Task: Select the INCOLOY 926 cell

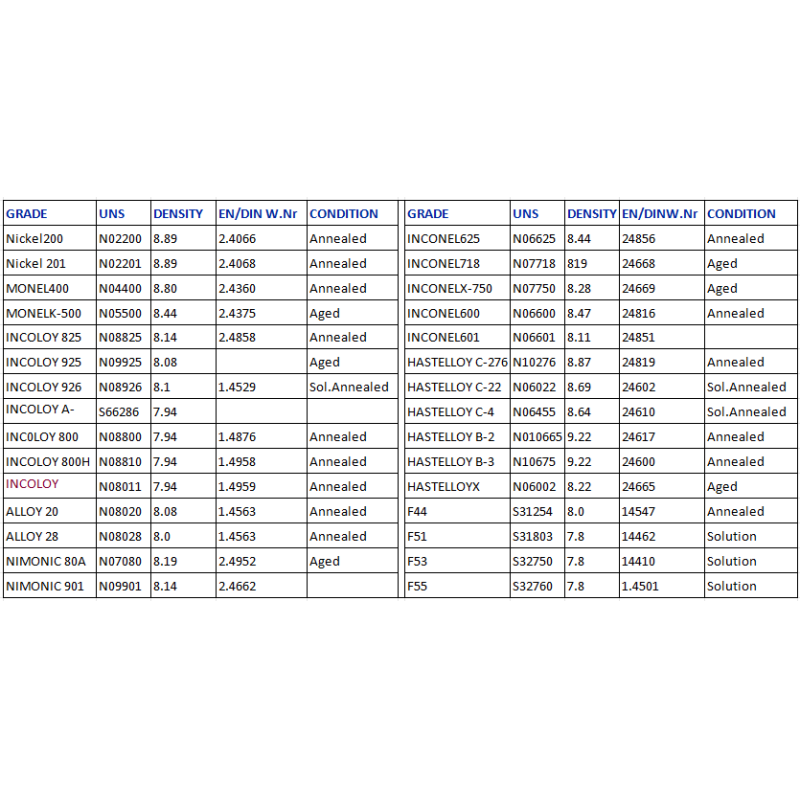Action: click(49, 387)
